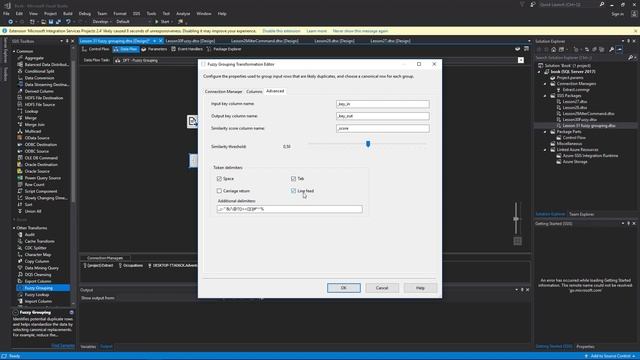Switch to the Columns dialog tab

(254, 91)
